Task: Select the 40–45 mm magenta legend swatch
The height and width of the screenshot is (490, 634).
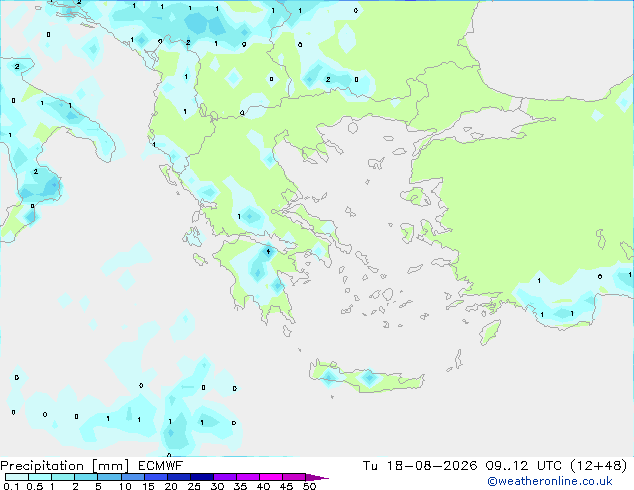Action: pyautogui.click(x=271, y=477)
